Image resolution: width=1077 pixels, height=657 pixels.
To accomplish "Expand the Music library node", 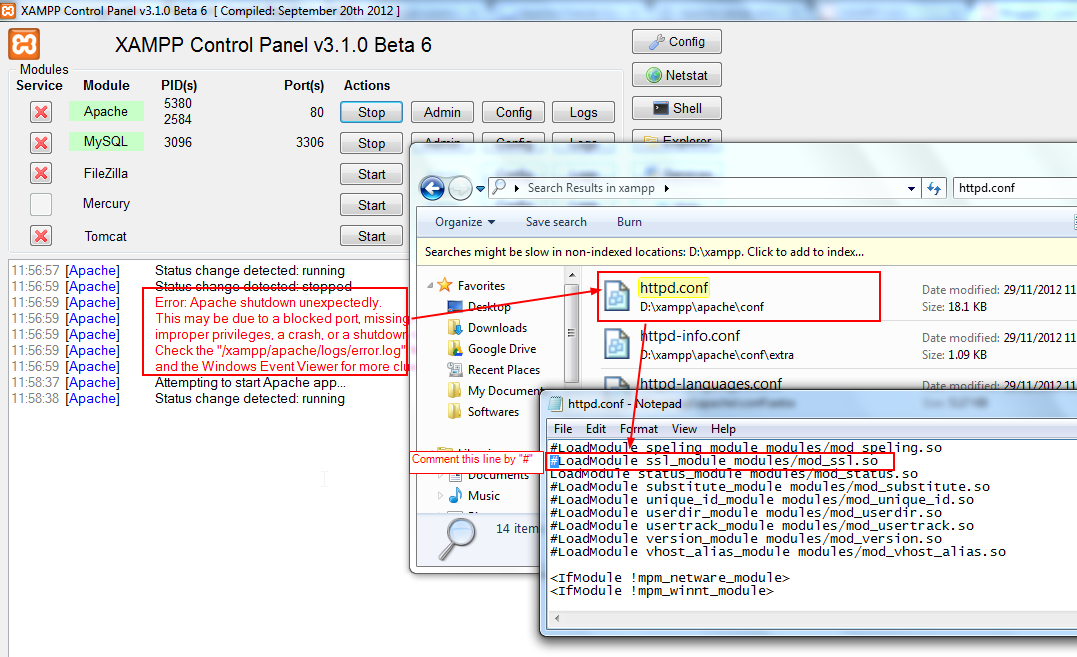I will pos(440,495).
